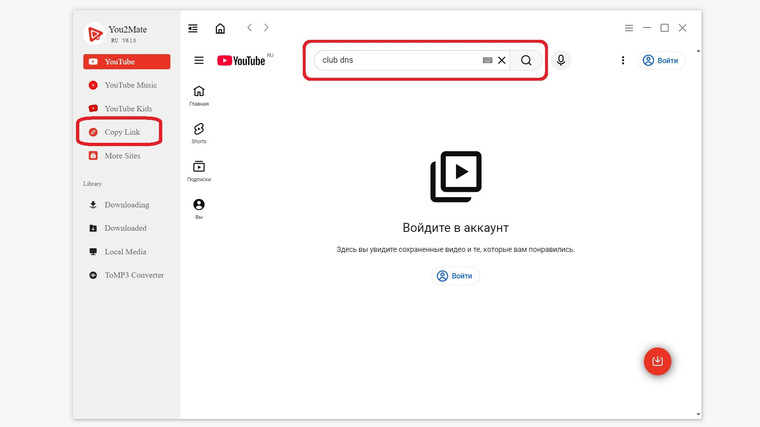Click the red floating download button

(657, 361)
